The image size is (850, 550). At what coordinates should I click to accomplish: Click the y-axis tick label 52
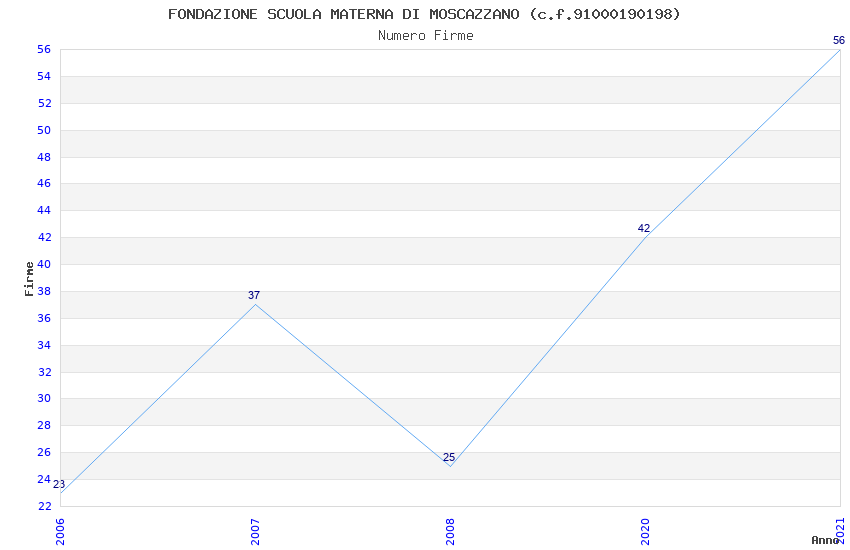(x=44, y=103)
